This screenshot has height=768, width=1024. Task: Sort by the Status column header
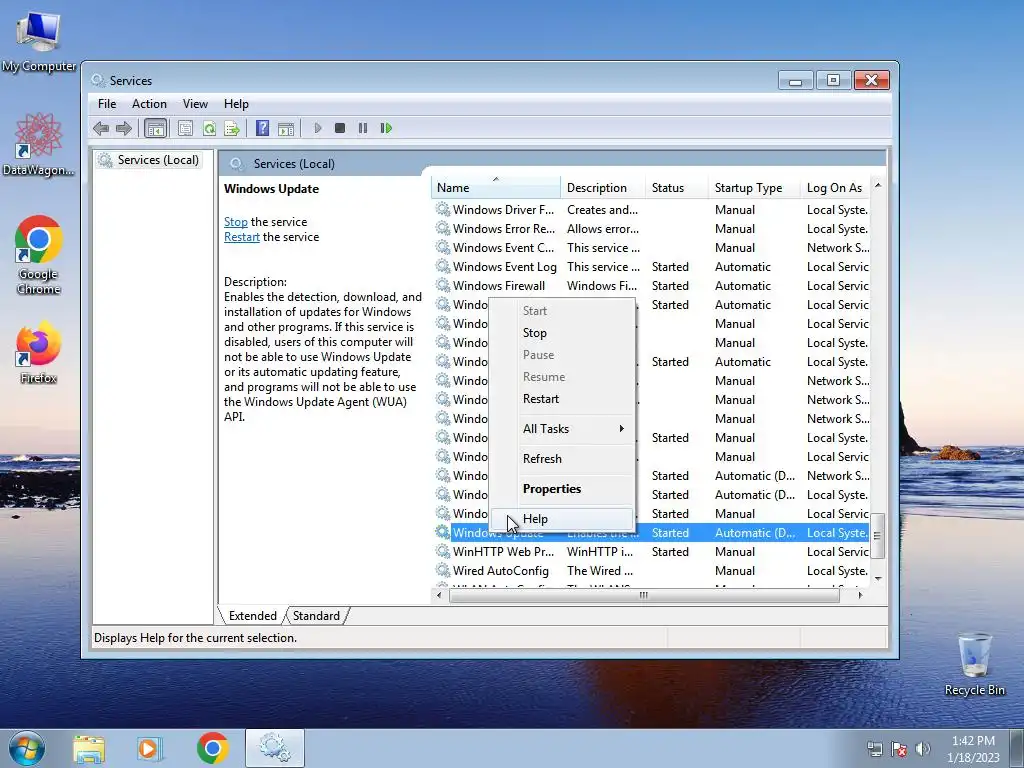[x=677, y=187]
